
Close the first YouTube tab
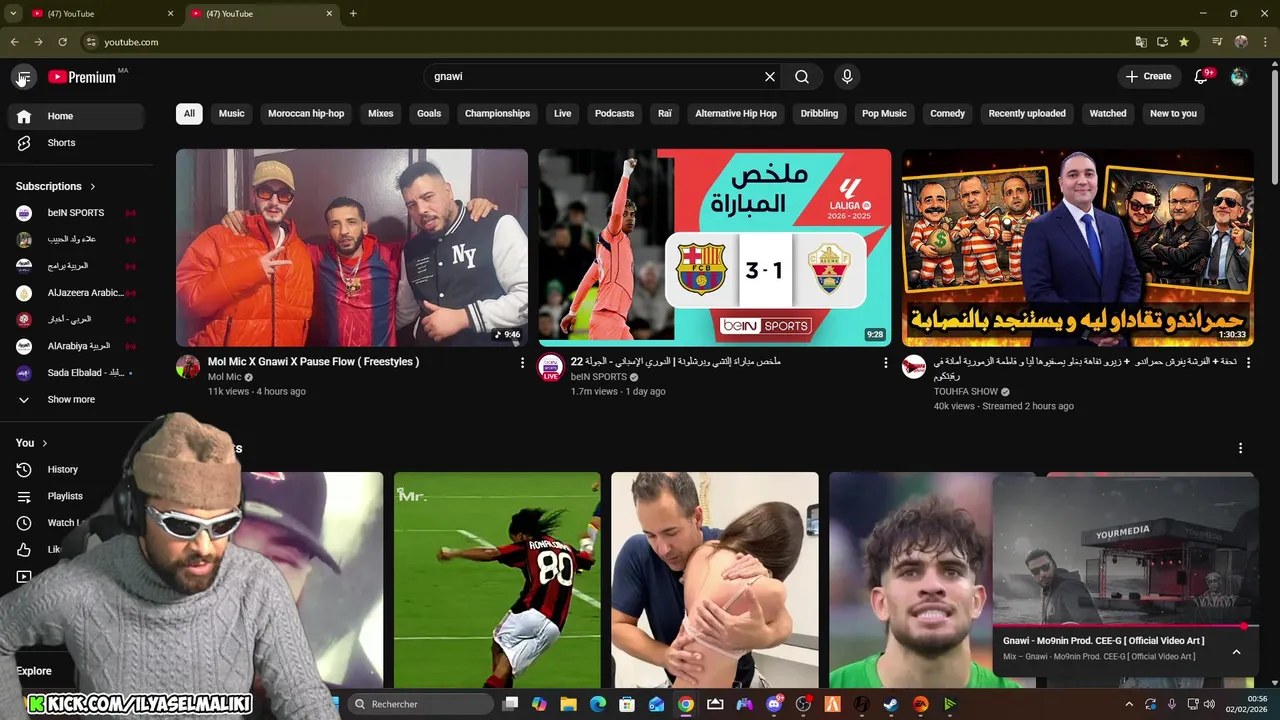(170, 14)
